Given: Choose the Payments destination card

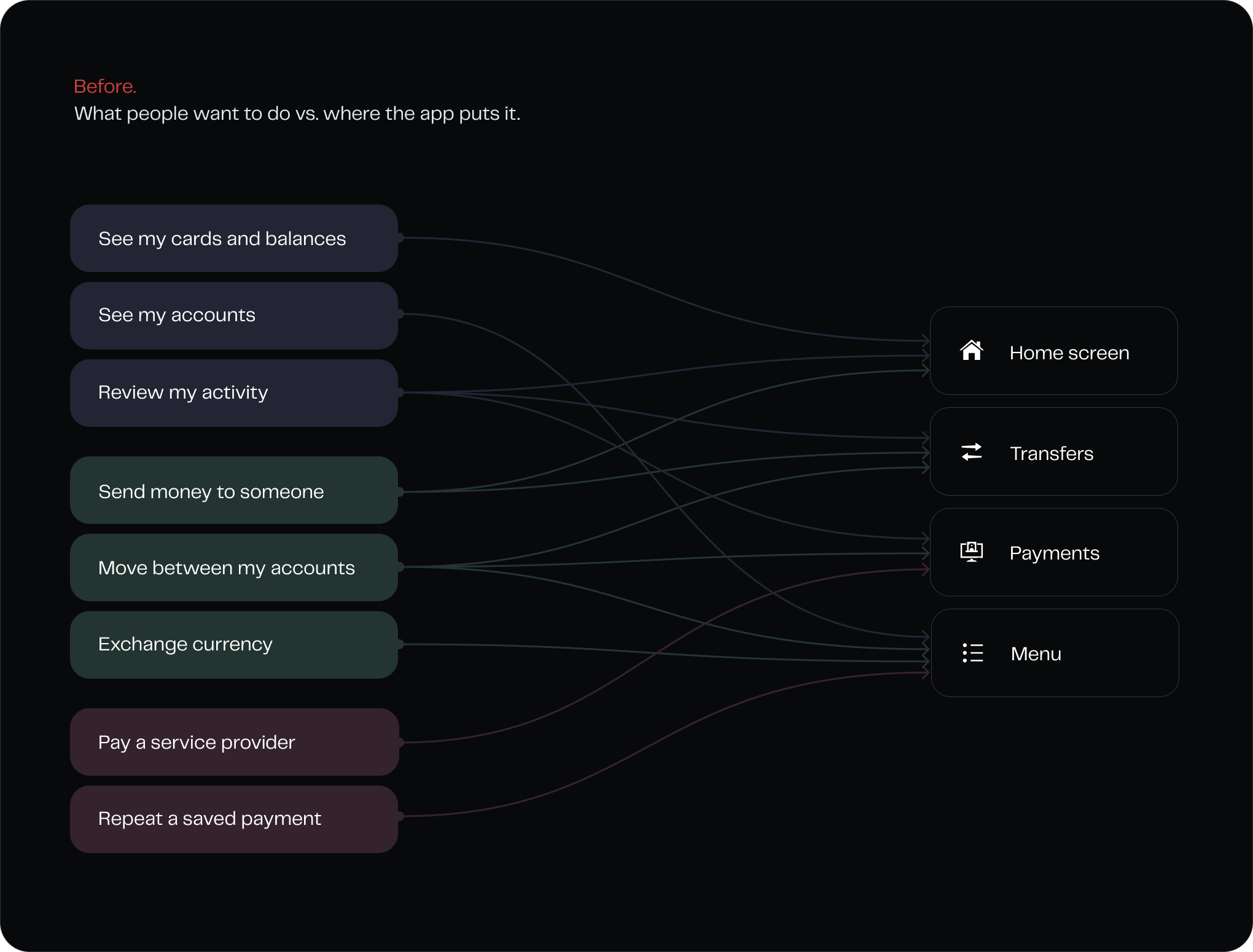Looking at the screenshot, I should point(1054,552).
